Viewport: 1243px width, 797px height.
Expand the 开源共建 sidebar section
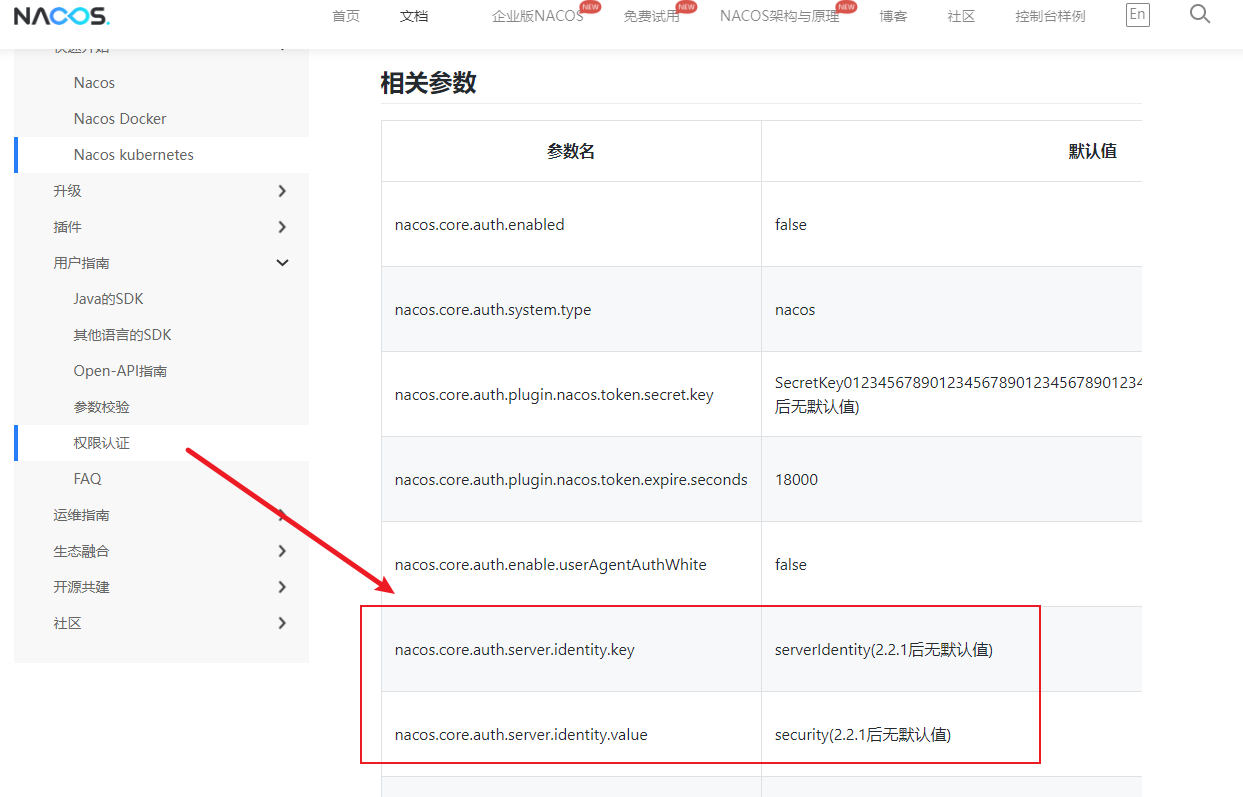tap(282, 586)
